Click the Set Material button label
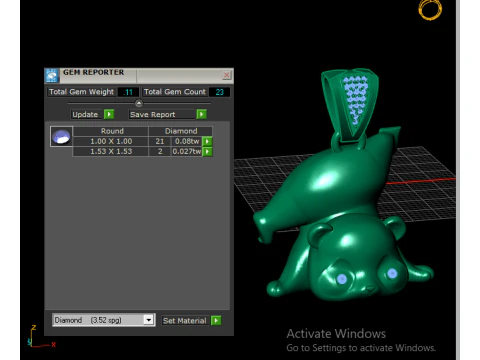Image resolution: width=480 pixels, height=360 pixels. click(185, 321)
